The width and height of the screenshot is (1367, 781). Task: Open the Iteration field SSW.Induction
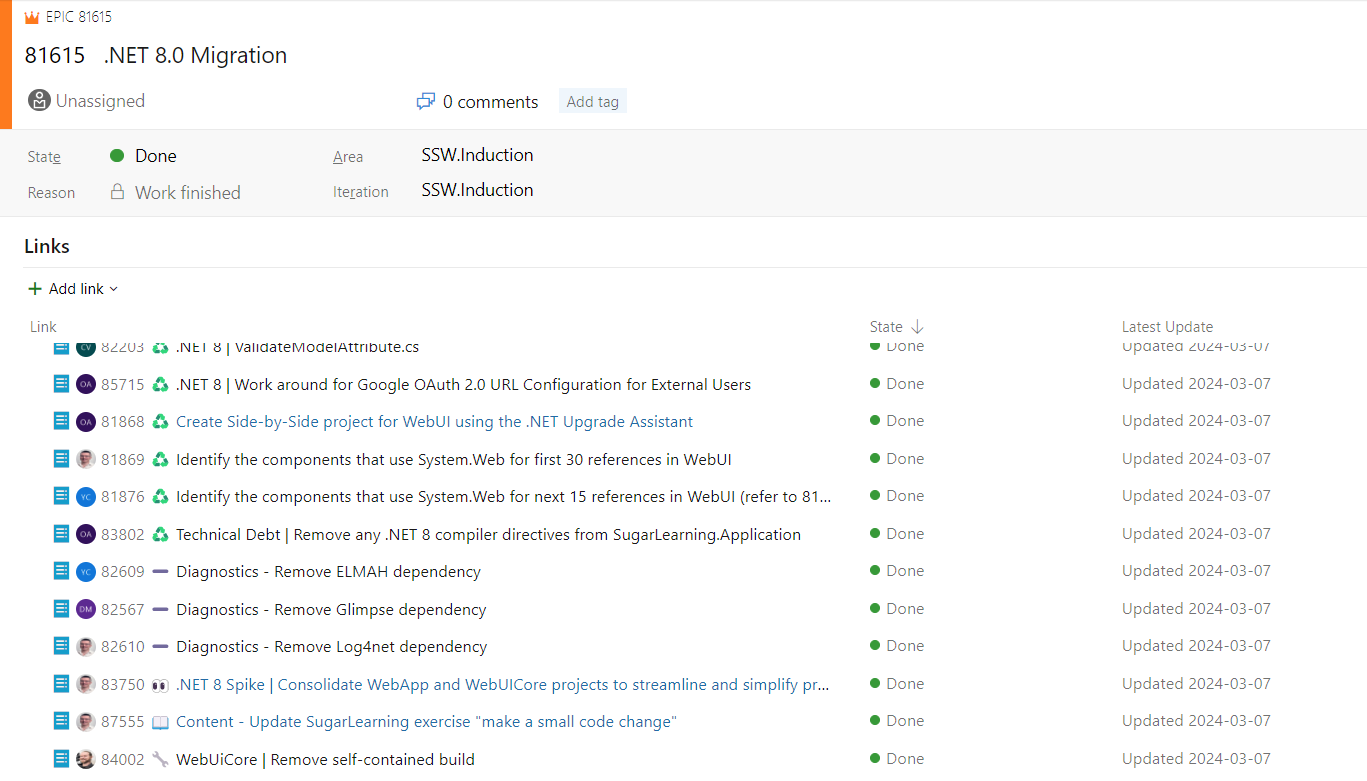click(x=477, y=190)
